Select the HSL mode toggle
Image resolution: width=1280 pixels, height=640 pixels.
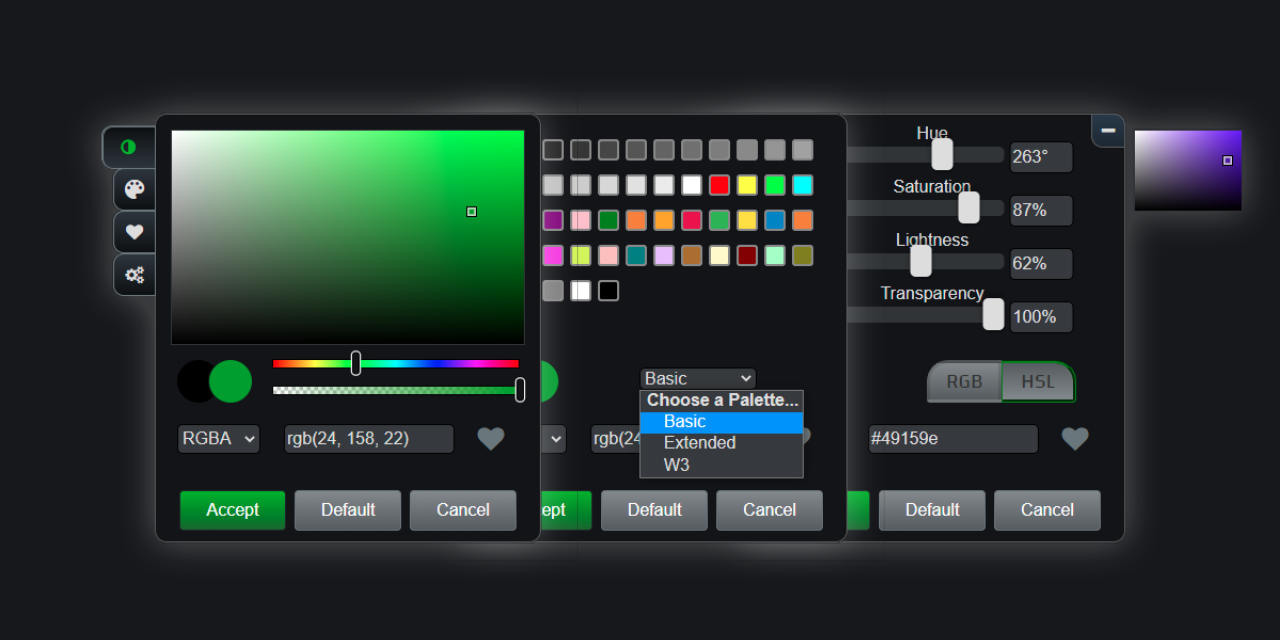(1038, 381)
